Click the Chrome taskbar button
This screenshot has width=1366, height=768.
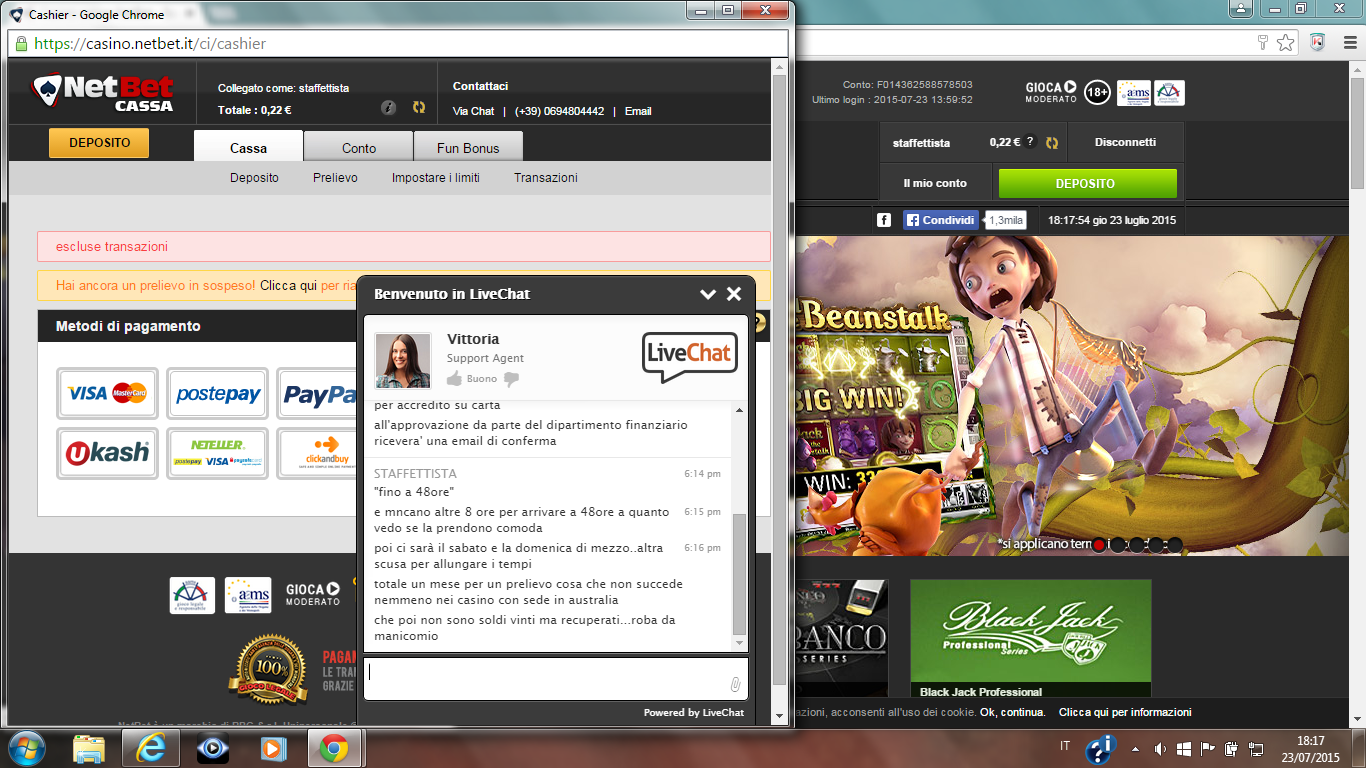pyautogui.click(x=334, y=748)
